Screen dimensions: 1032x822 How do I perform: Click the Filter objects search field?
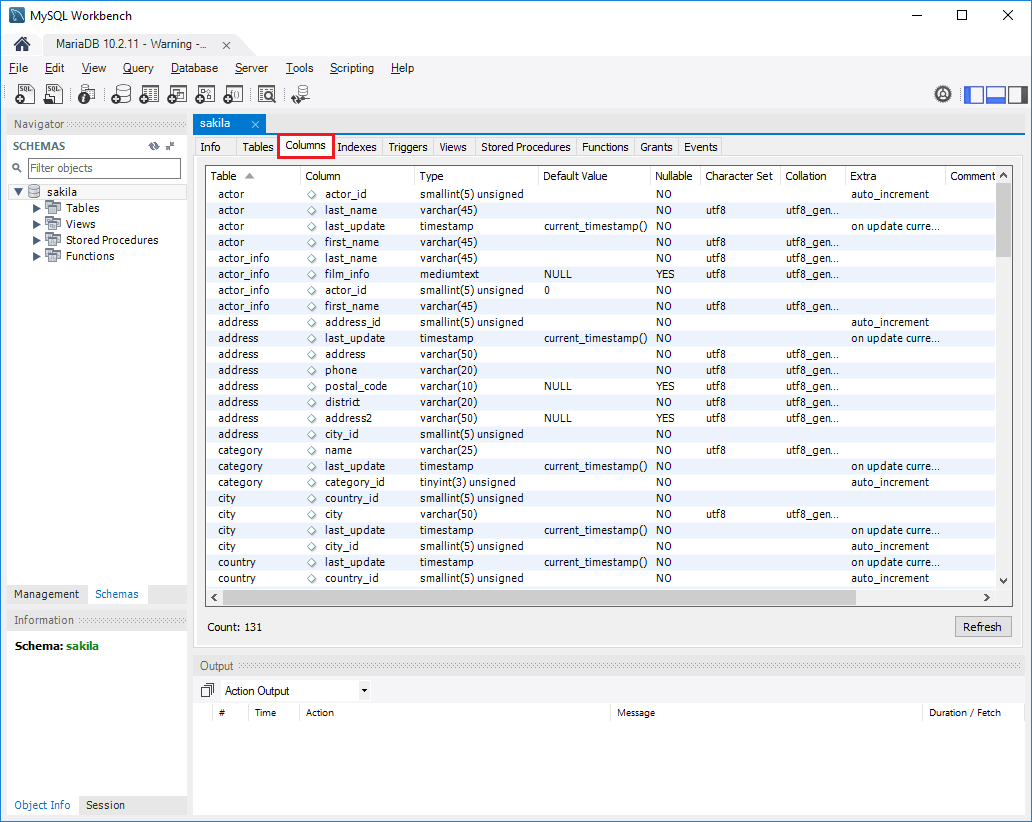tap(104, 167)
